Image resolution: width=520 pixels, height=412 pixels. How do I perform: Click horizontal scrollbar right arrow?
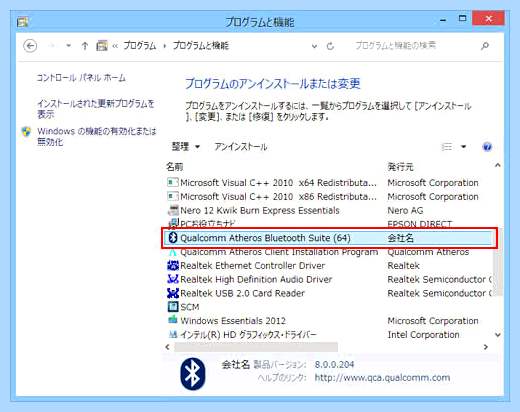pos(486,347)
